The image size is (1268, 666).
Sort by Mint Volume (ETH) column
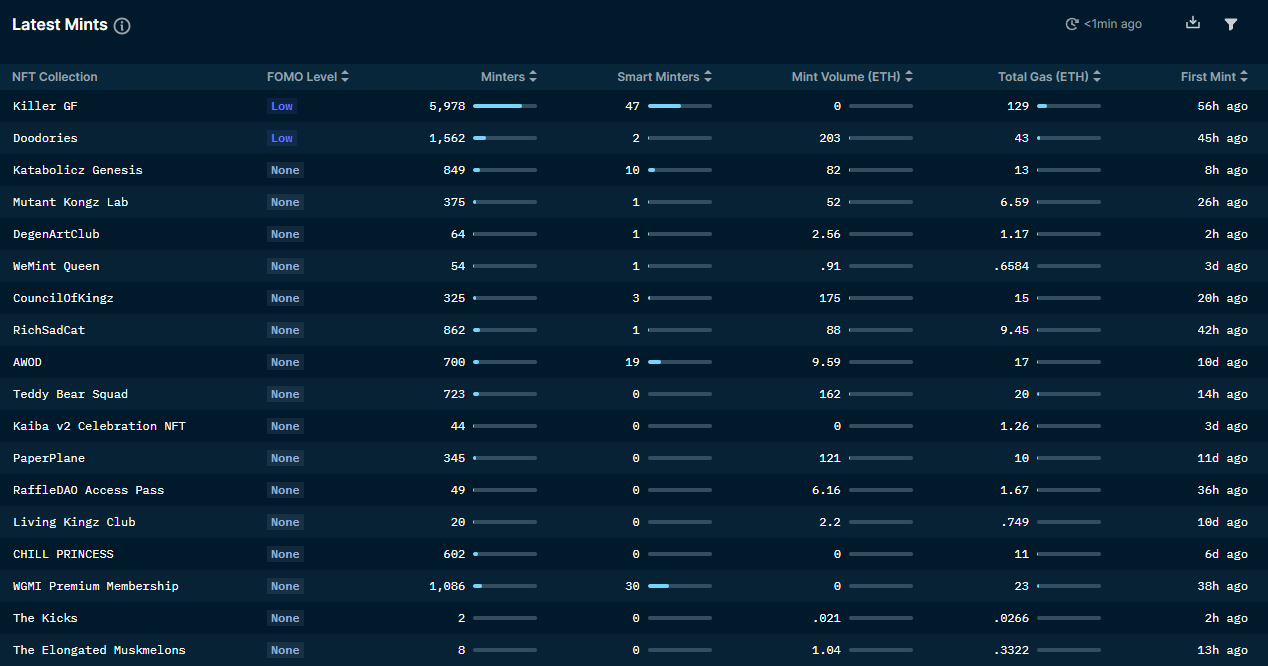[852, 77]
